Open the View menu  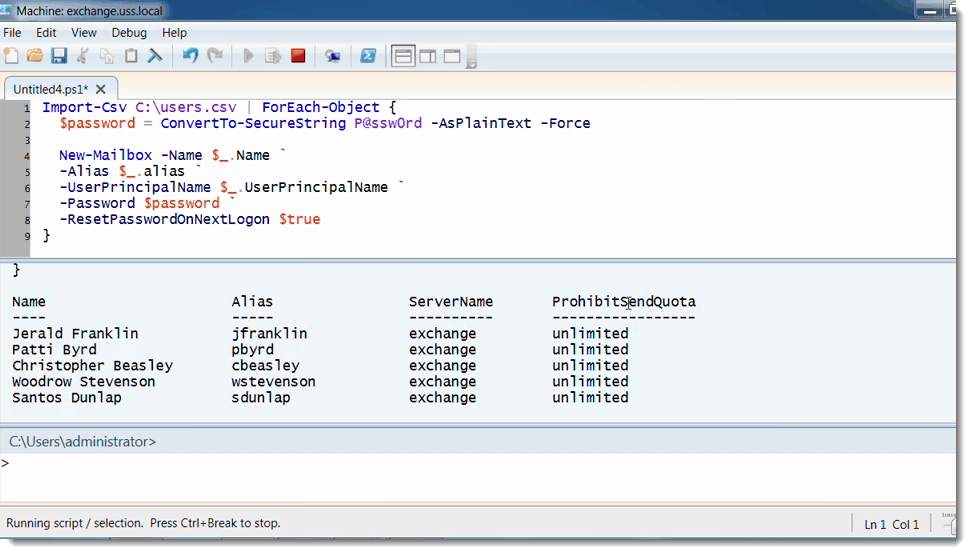coord(84,33)
